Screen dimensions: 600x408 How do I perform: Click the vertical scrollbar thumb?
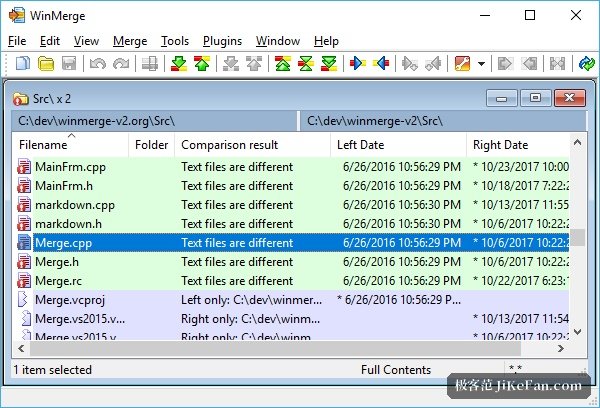coord(578,238)
